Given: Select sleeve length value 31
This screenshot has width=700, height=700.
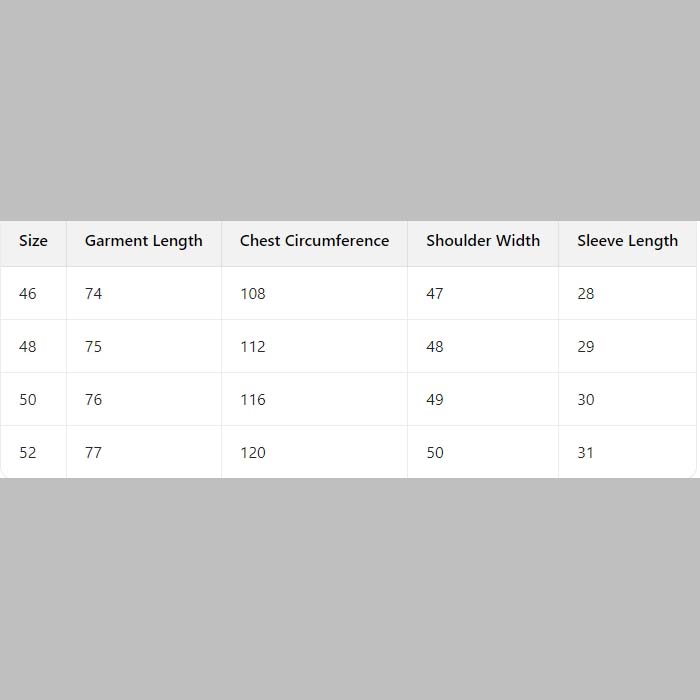Looking at the screenshot, I should (x=586, y=453).
